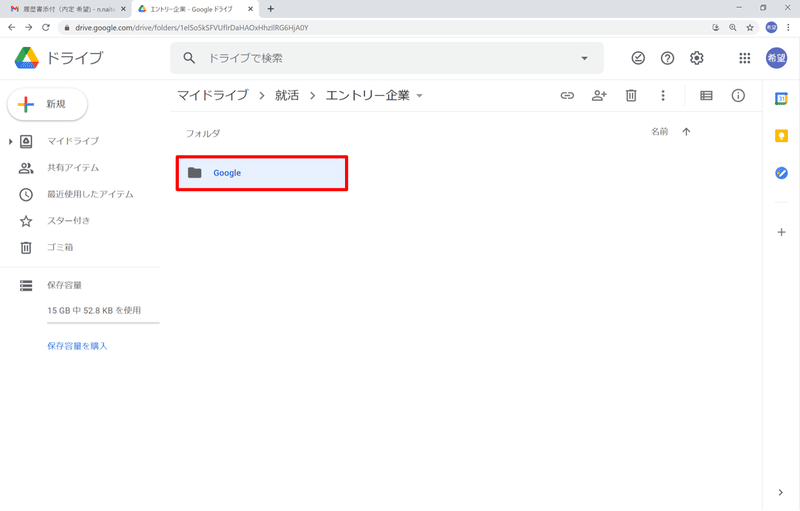Open Google Keep side panel icon
This screenshot has height=511, width=800.
[x=781, y=136]
